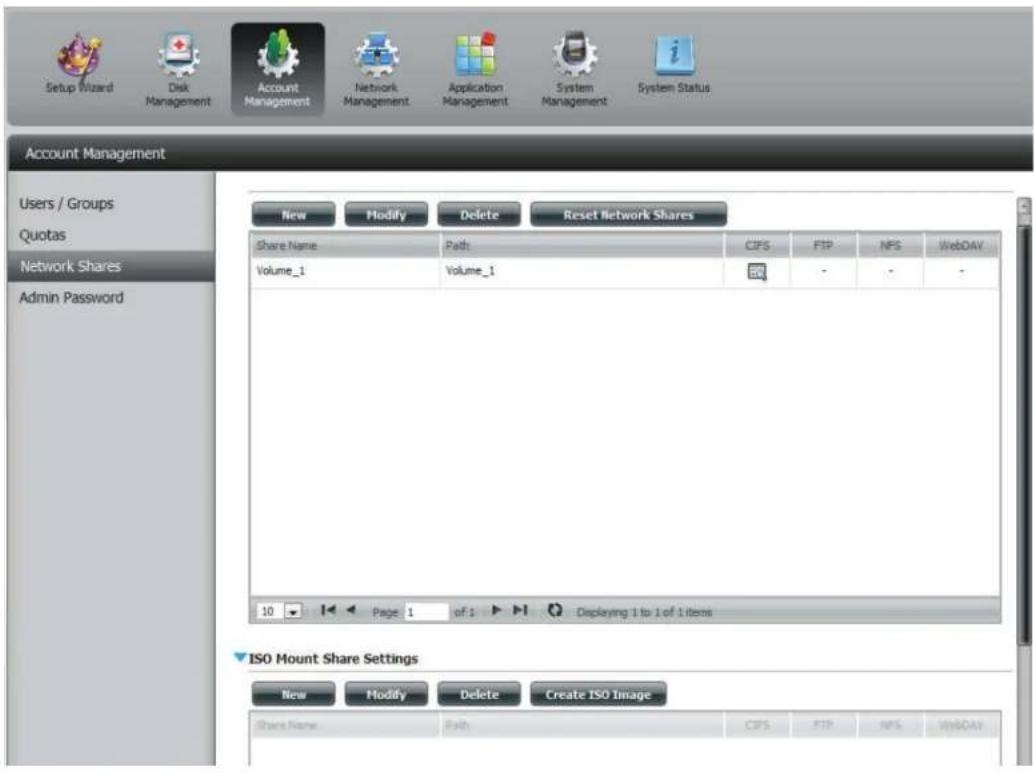Click the NFS column header in shares table
The width and height of the screenshot is (1034, 773).
pos(890,245)
